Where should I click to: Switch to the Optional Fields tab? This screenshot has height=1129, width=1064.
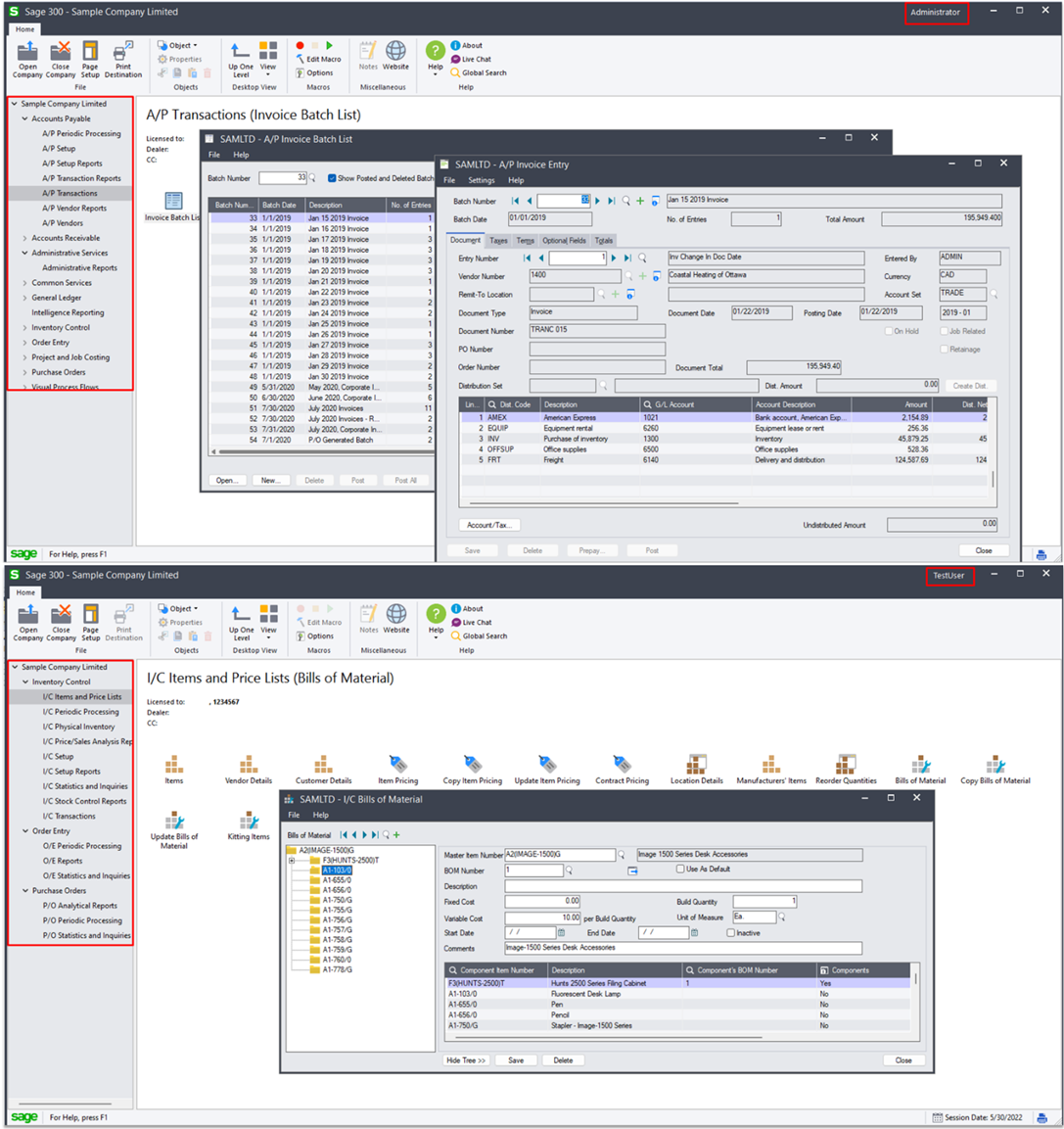click(564, 240)
